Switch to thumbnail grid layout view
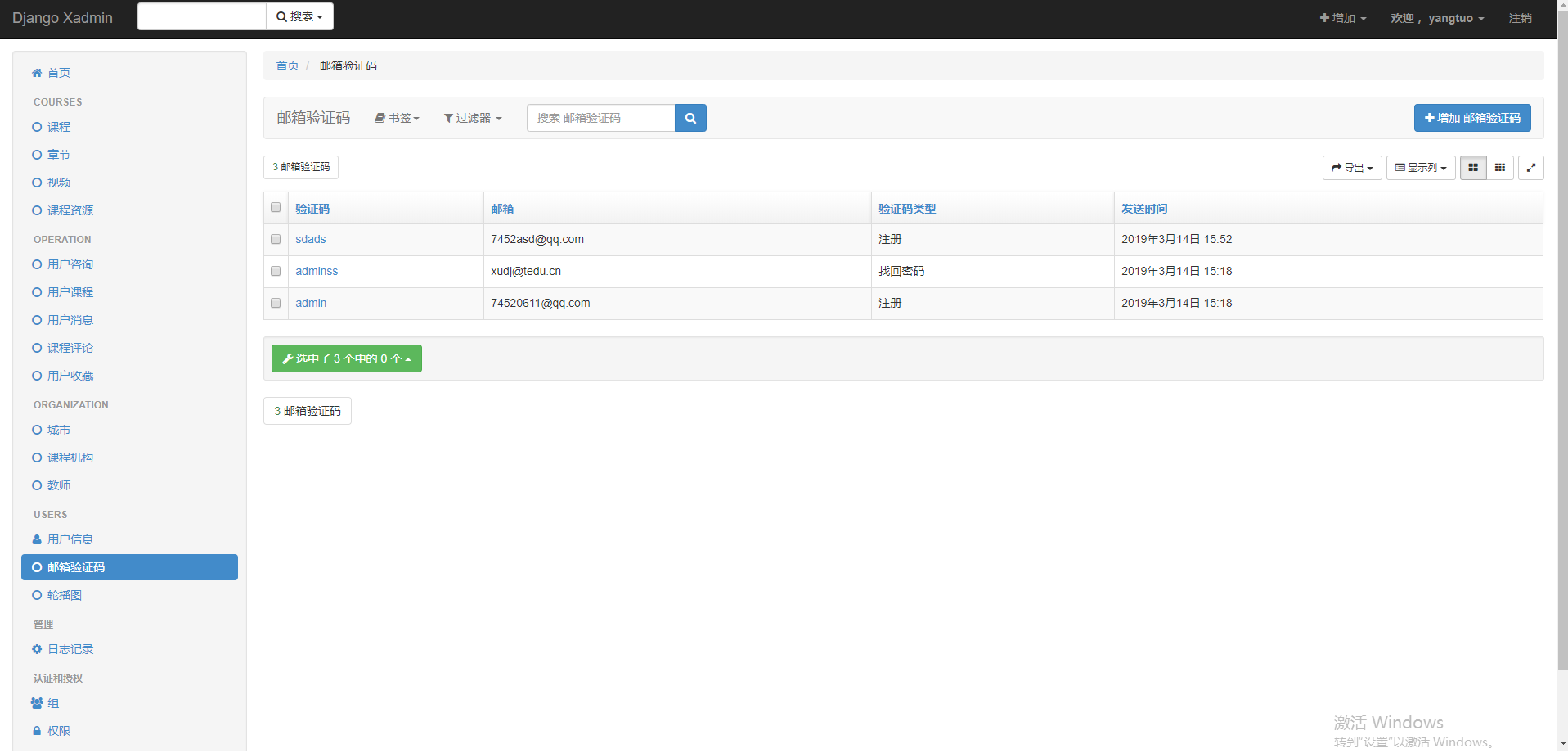1568x753 pixels. 1499,168
